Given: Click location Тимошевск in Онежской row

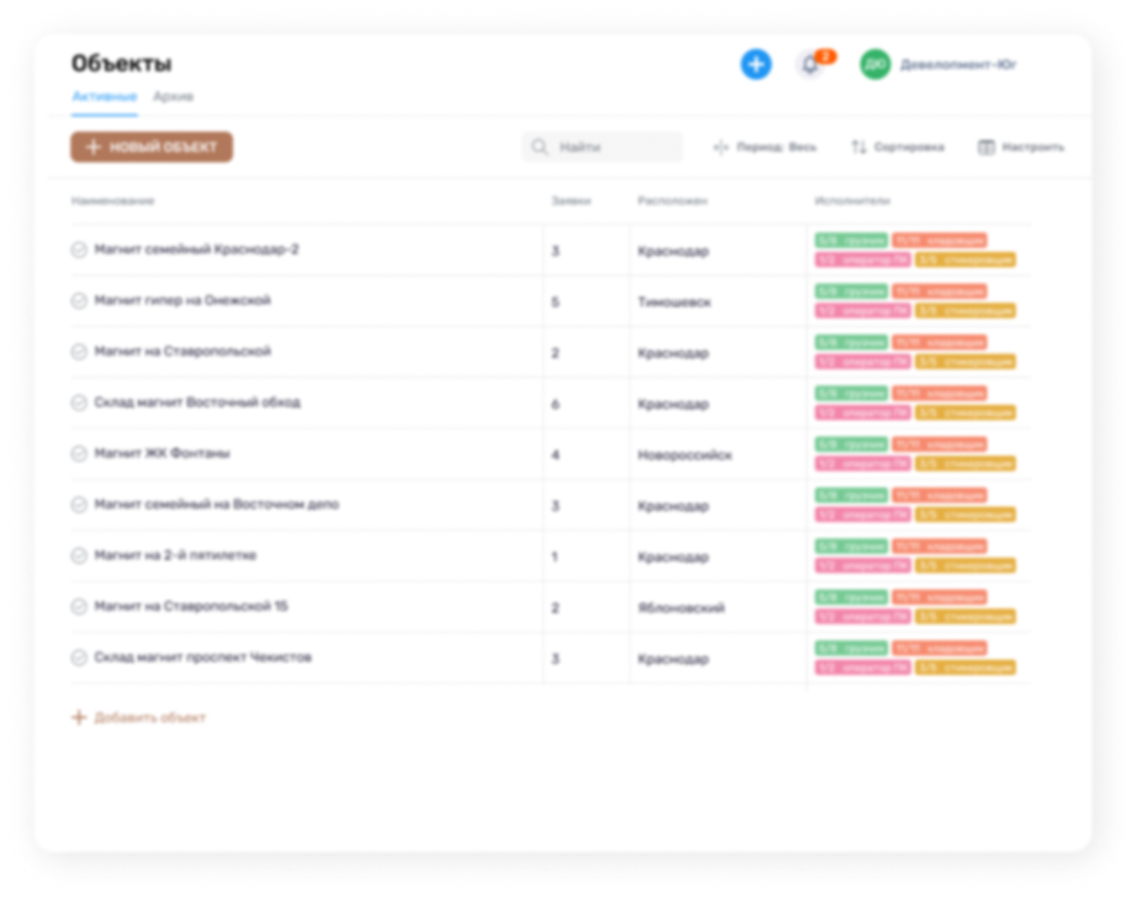Looking at the screenshot, I should coord(674,302).
